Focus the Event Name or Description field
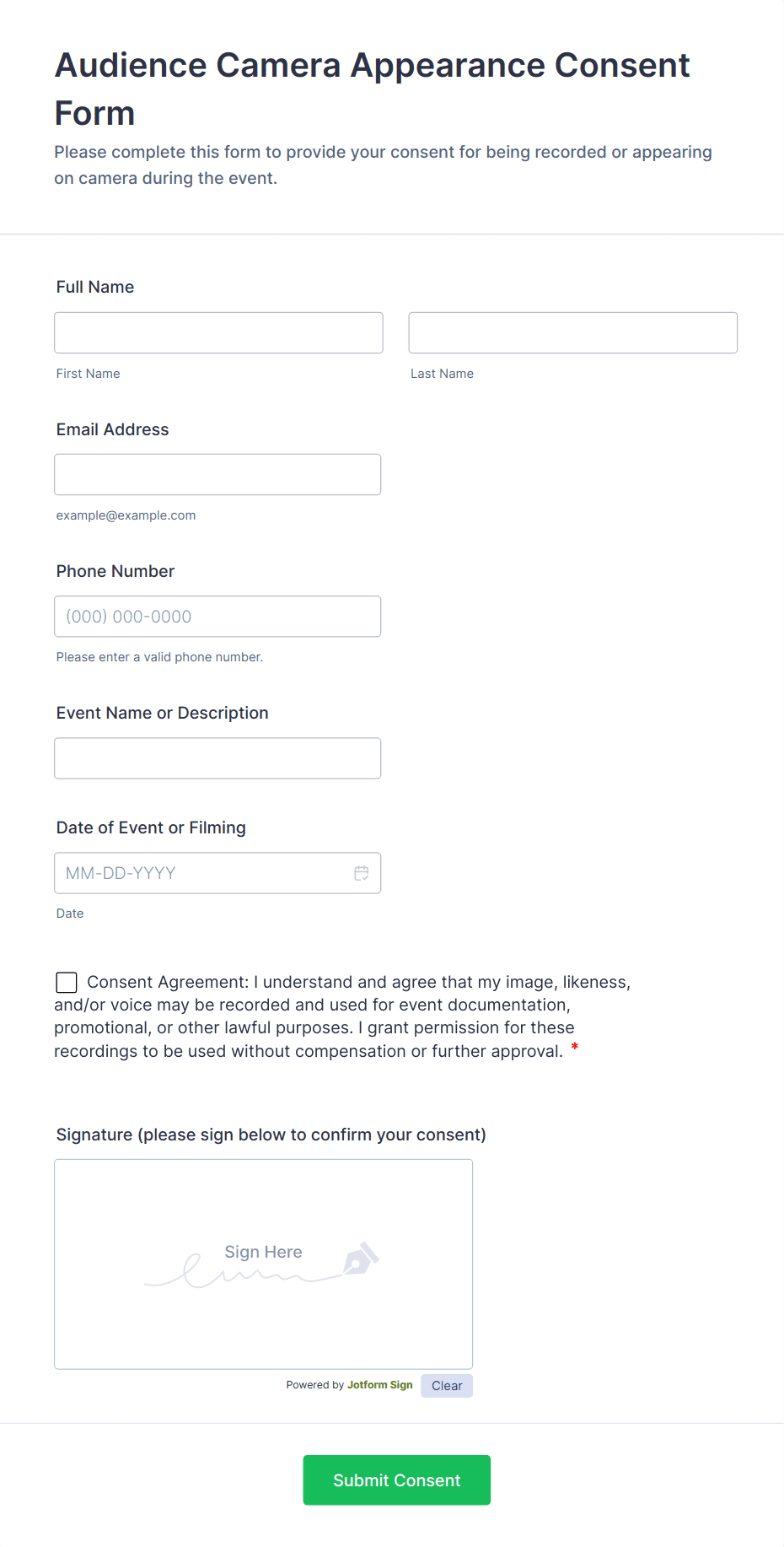 coord(217,758)
